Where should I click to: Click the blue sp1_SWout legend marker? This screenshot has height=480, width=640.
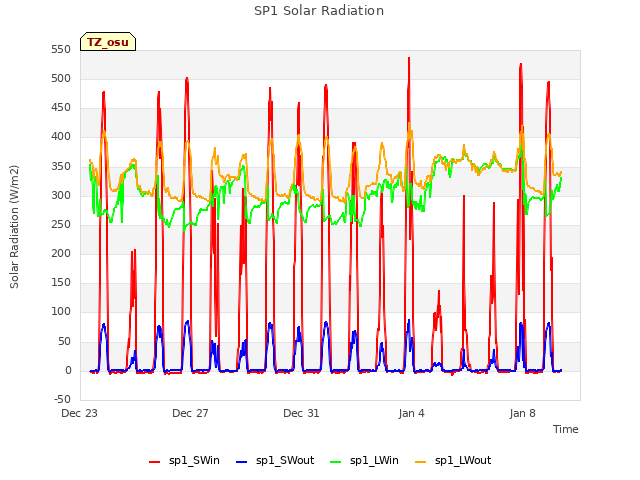(x=242, y=462)
